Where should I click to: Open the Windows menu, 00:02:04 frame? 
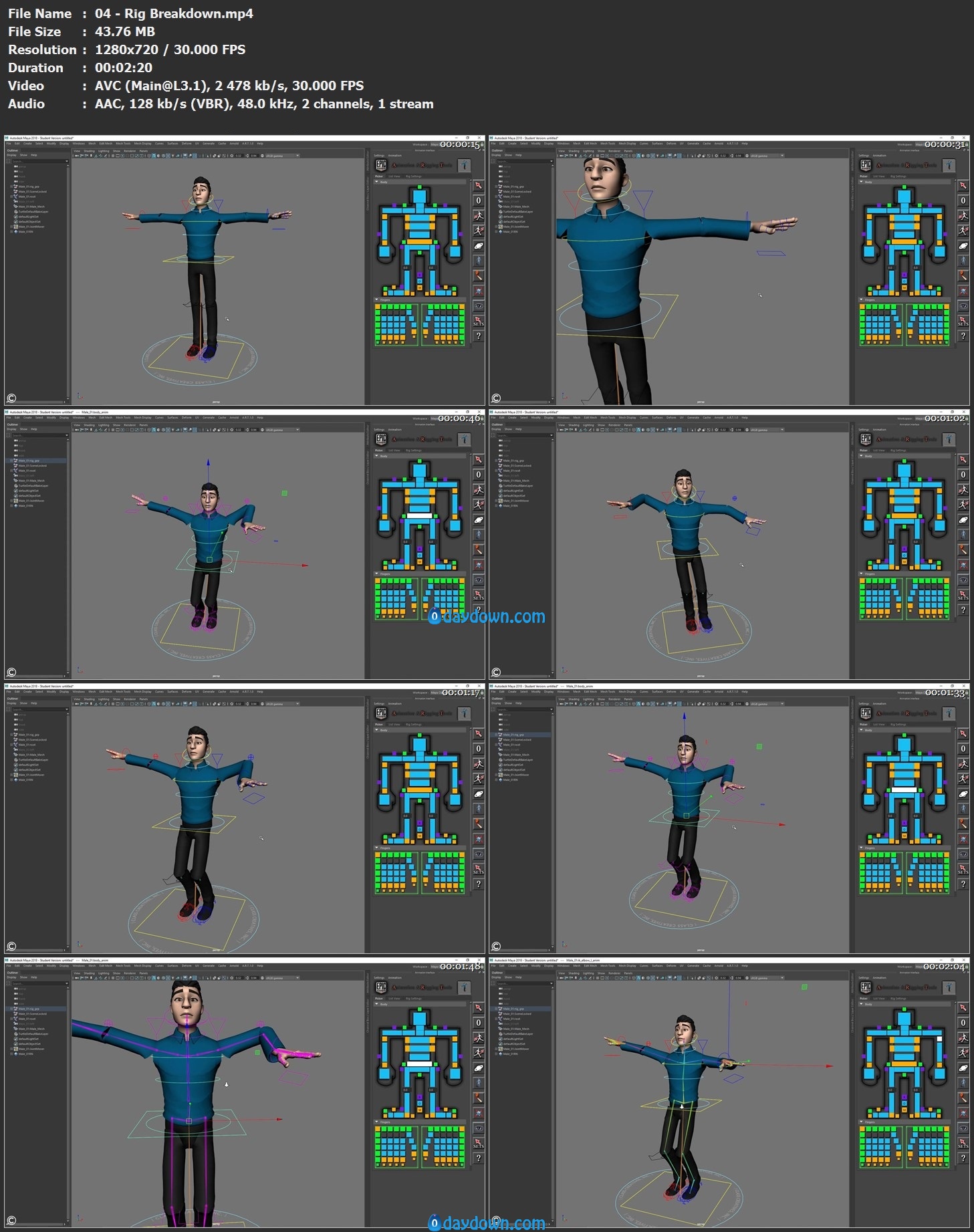coord(563,966)
